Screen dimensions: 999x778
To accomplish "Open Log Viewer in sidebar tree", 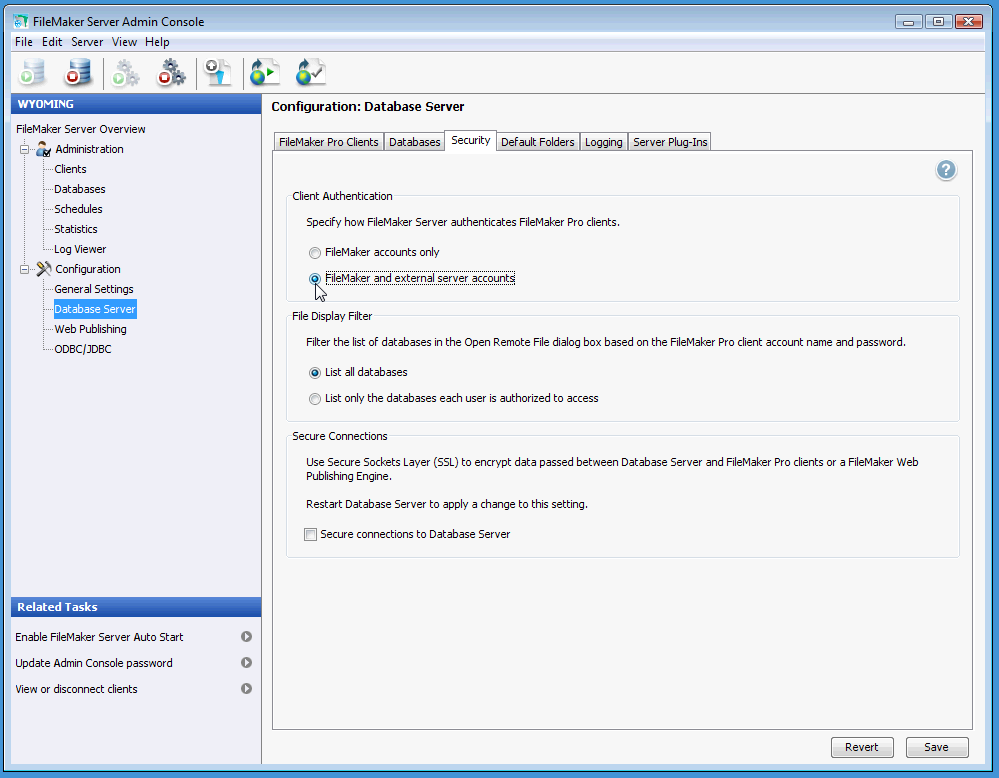I will 80,249.
